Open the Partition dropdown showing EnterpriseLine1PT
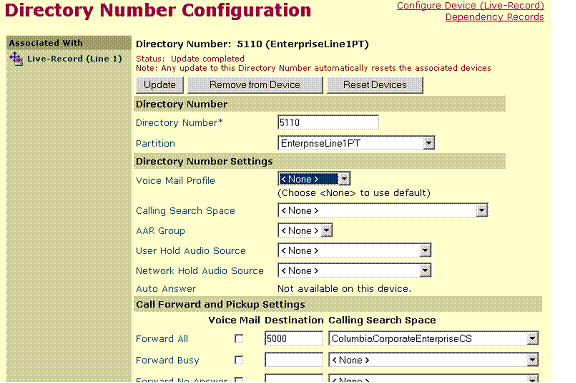576x383 pixels. (x=356, y=143)
